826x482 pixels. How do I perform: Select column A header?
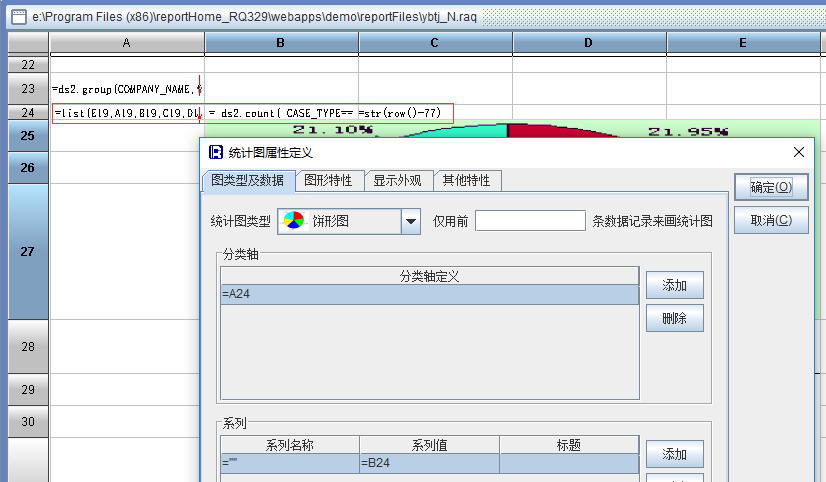pos(126,43)
